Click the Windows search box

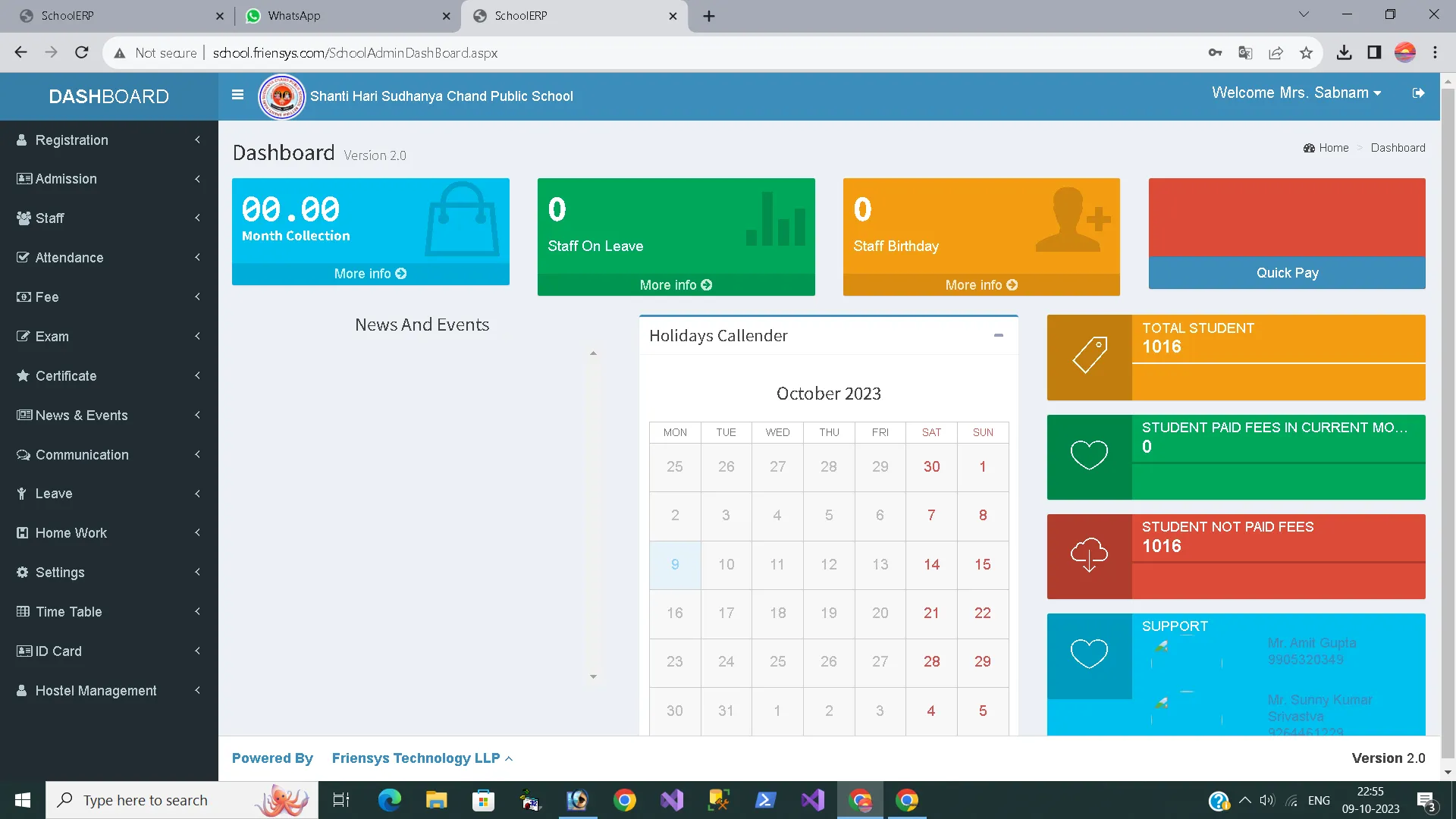pos(182,800)
